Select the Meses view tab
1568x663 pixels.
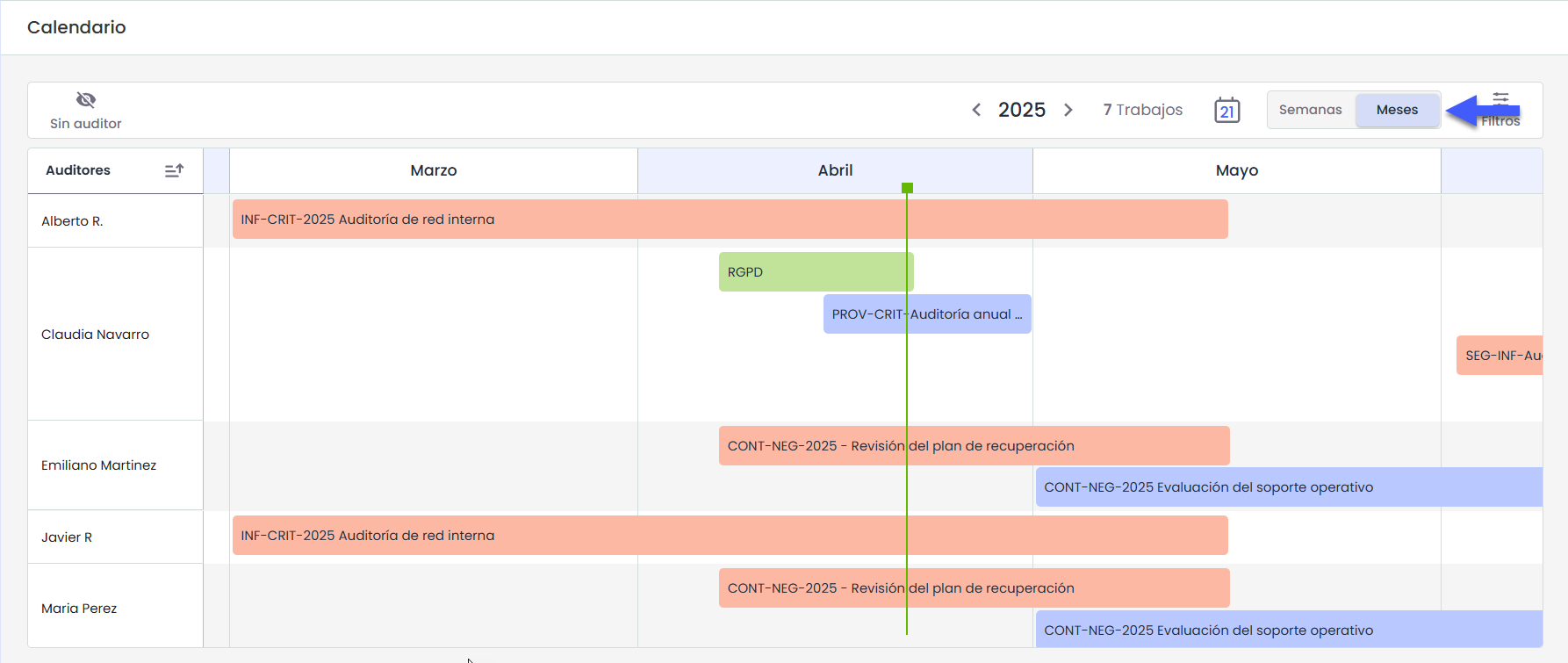click(x=1397, y=110)
